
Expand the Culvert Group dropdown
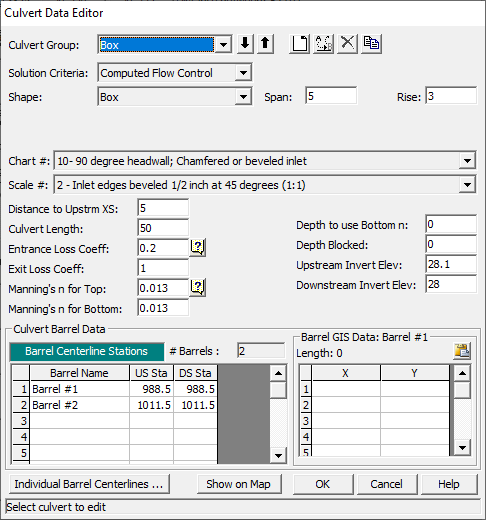[x=223, y=44]
